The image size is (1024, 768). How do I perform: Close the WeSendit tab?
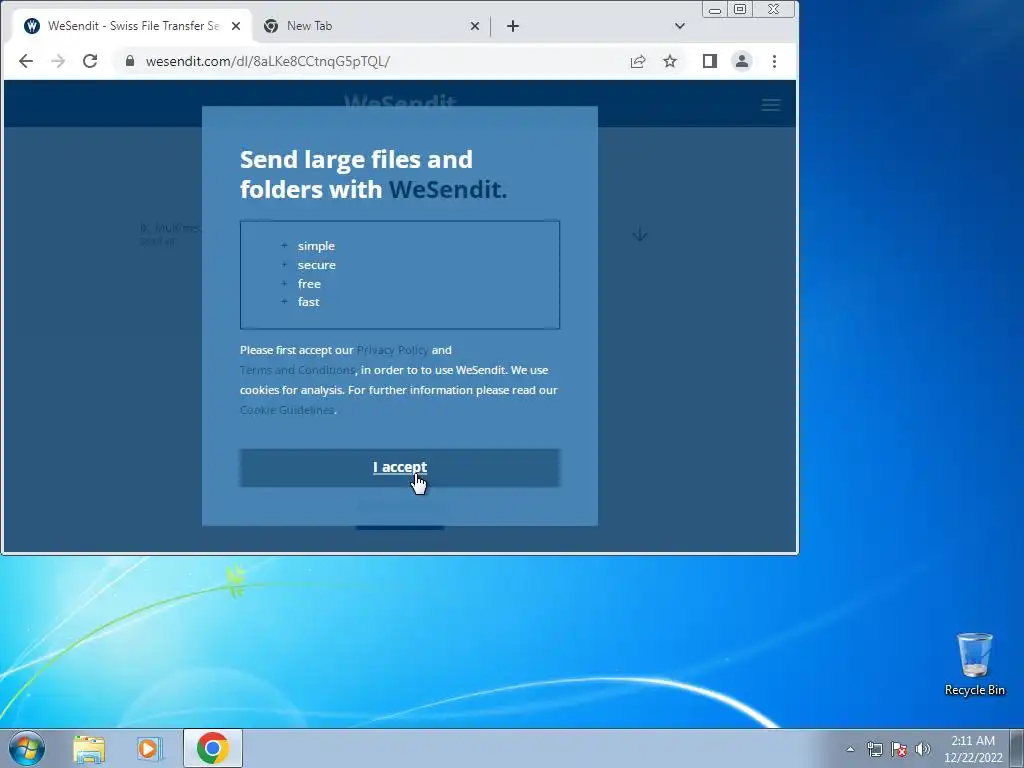click(x=236, y=26)
